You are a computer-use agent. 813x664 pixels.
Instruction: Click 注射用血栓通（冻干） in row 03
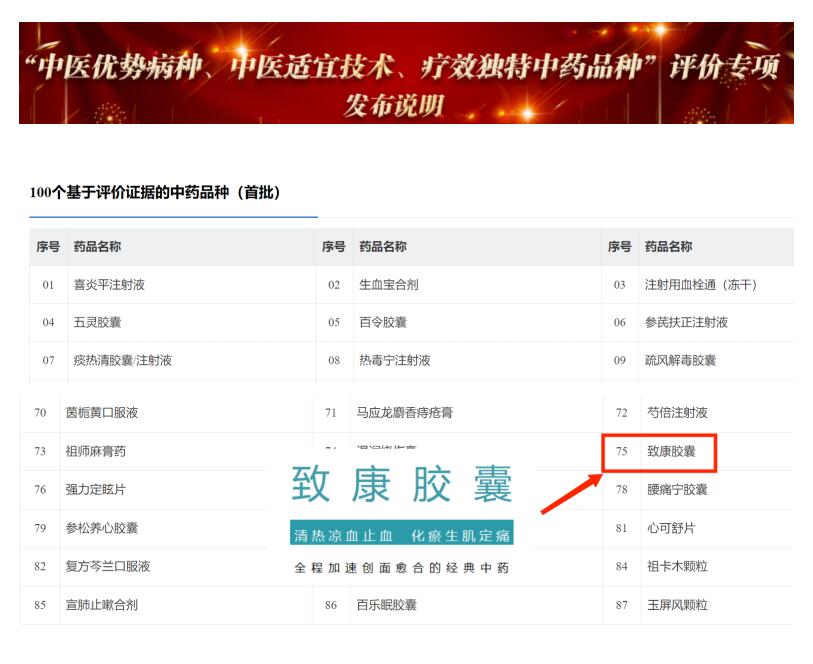[701, 285]
